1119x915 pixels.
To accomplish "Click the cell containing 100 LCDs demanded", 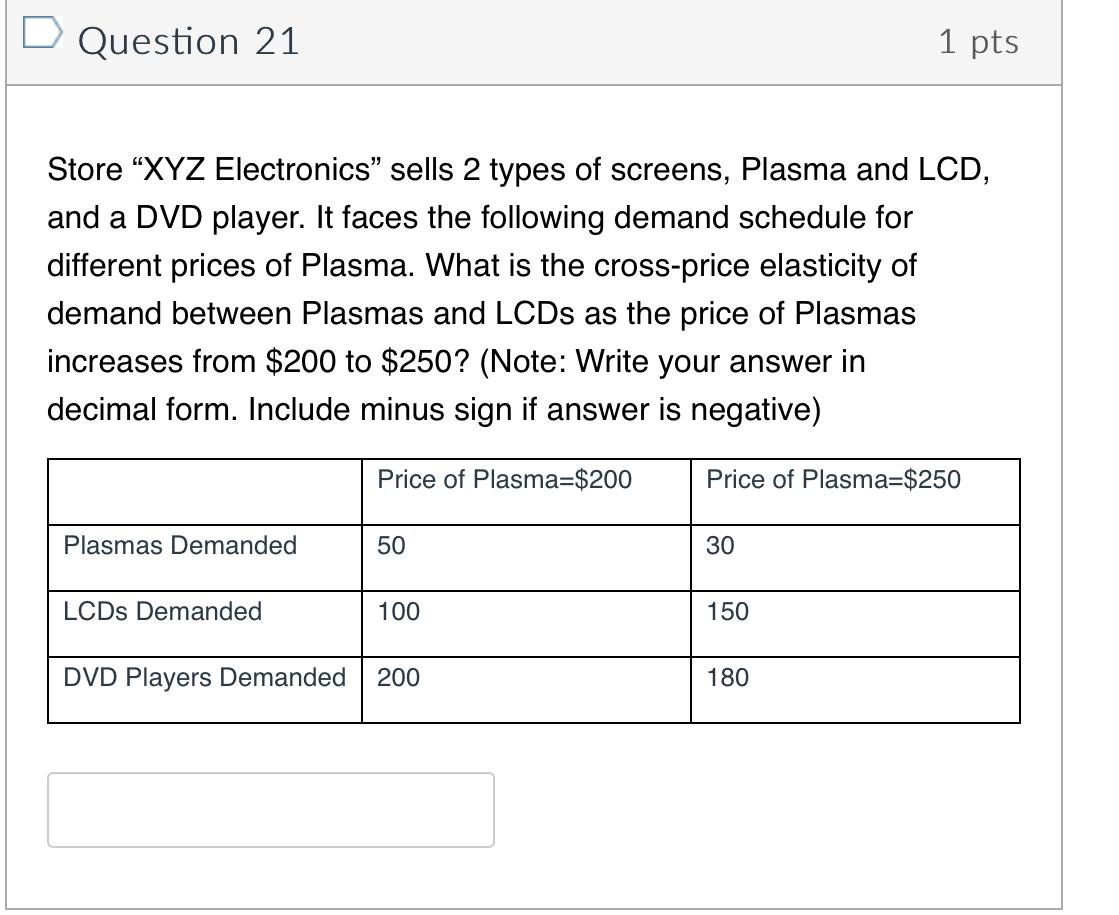I will click(x=397, y=612).
